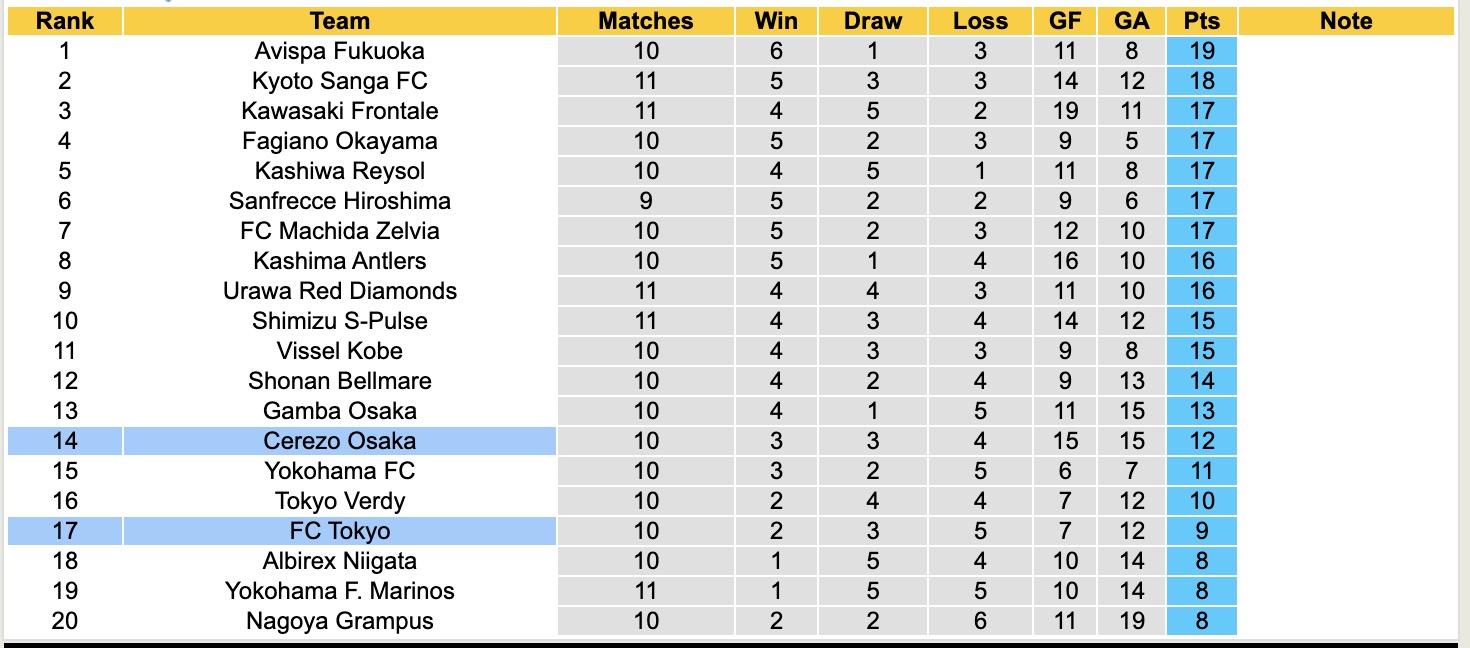The image size is (1470, 648).
Task: Click the GF column header
Action: (x=1065, y=21)
